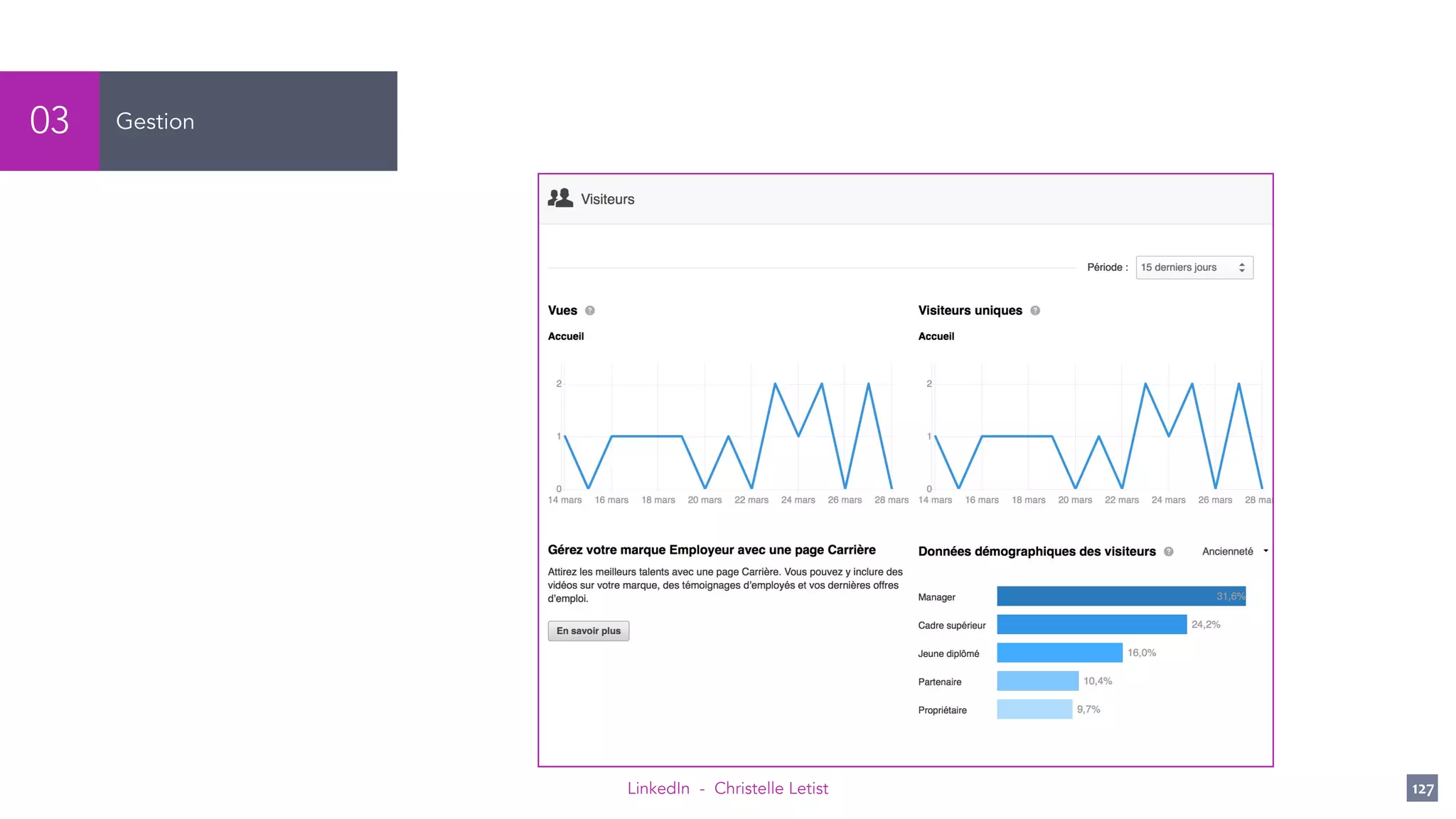Click the Gérez votre marque Employeur heading
1456x819 pixels.
coord(711,550)
